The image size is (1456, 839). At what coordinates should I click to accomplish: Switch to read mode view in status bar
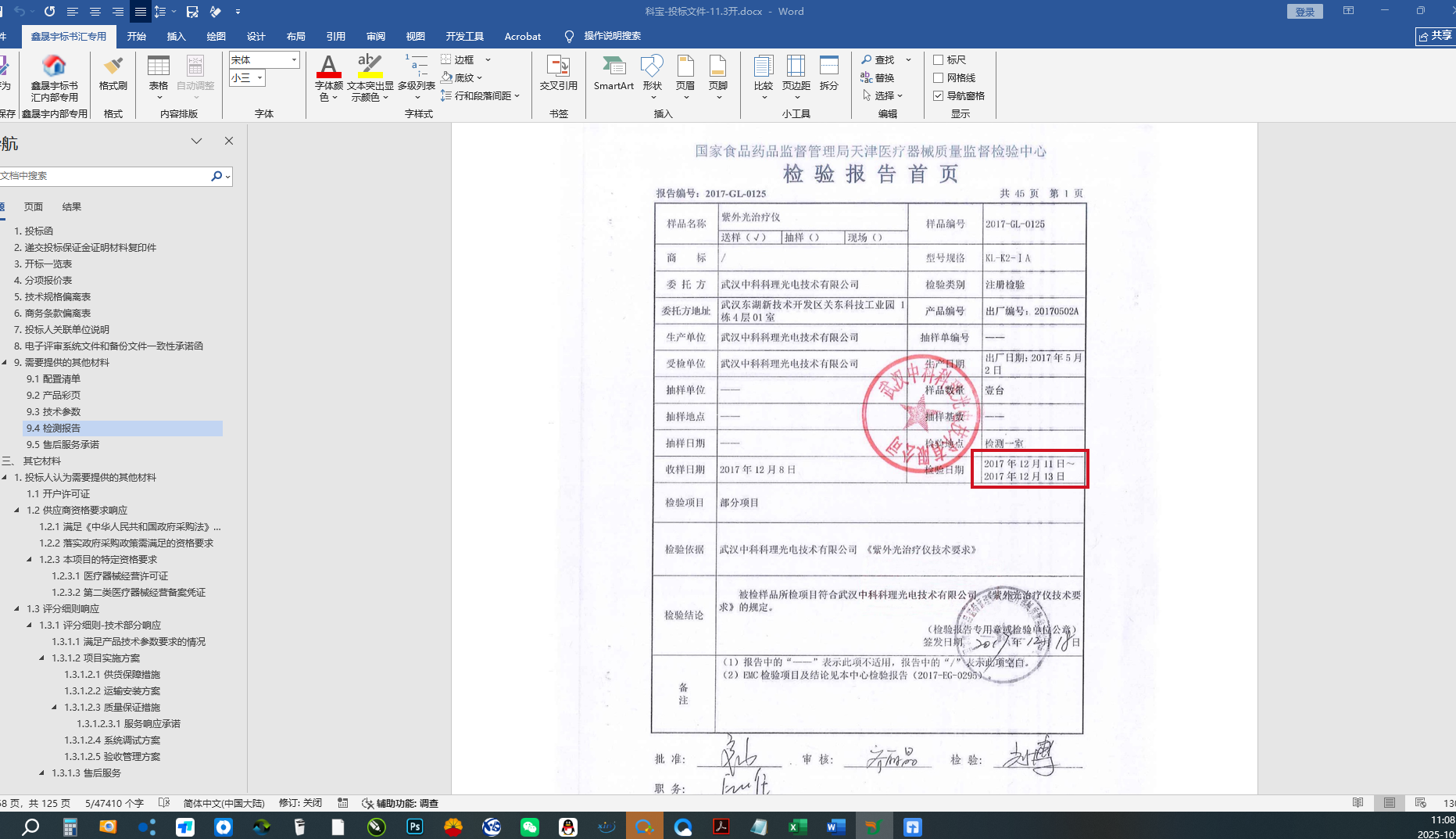[1358, 803]
